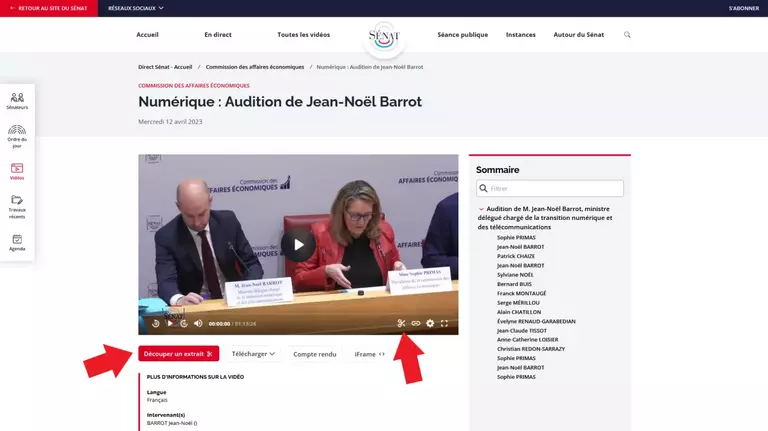The height and width of the screenshot is (431, 768).
Task: Collapse the Audition de M. Jean-Noël Barrot section
Action: [482, 209]
